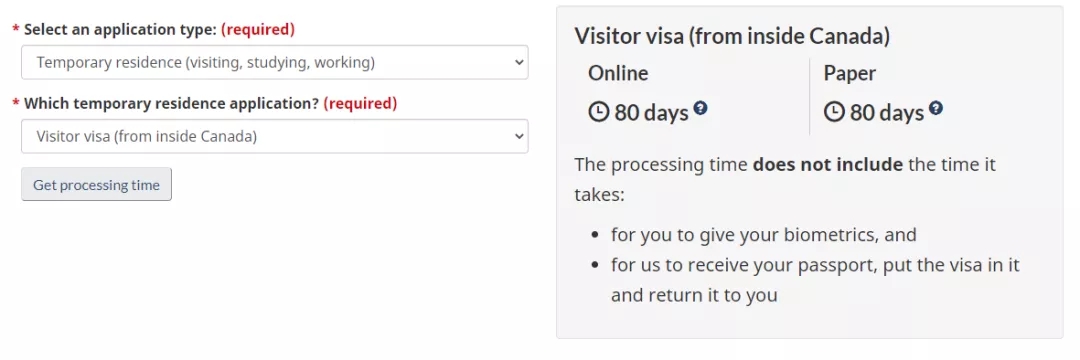Click the chevron arrow of Temporary residence select
Screen dimensions: 1080x360
click(x=519, y=63)
